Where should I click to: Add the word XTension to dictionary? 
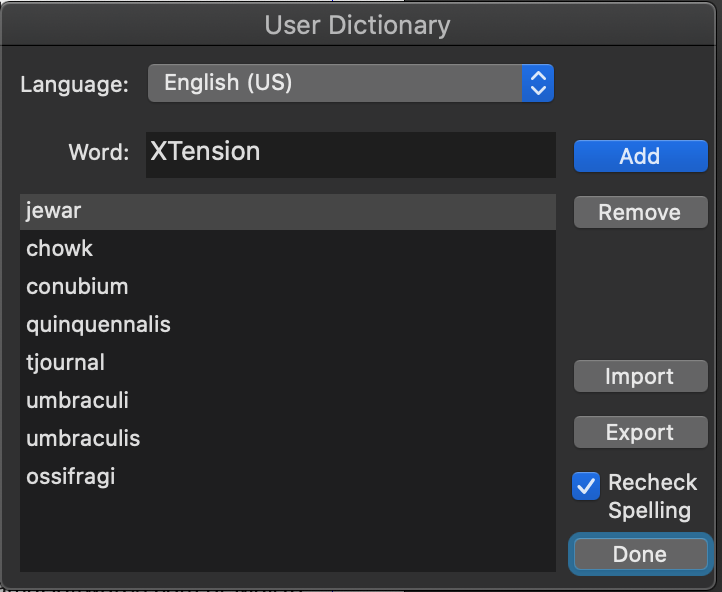tap(640, 156)
